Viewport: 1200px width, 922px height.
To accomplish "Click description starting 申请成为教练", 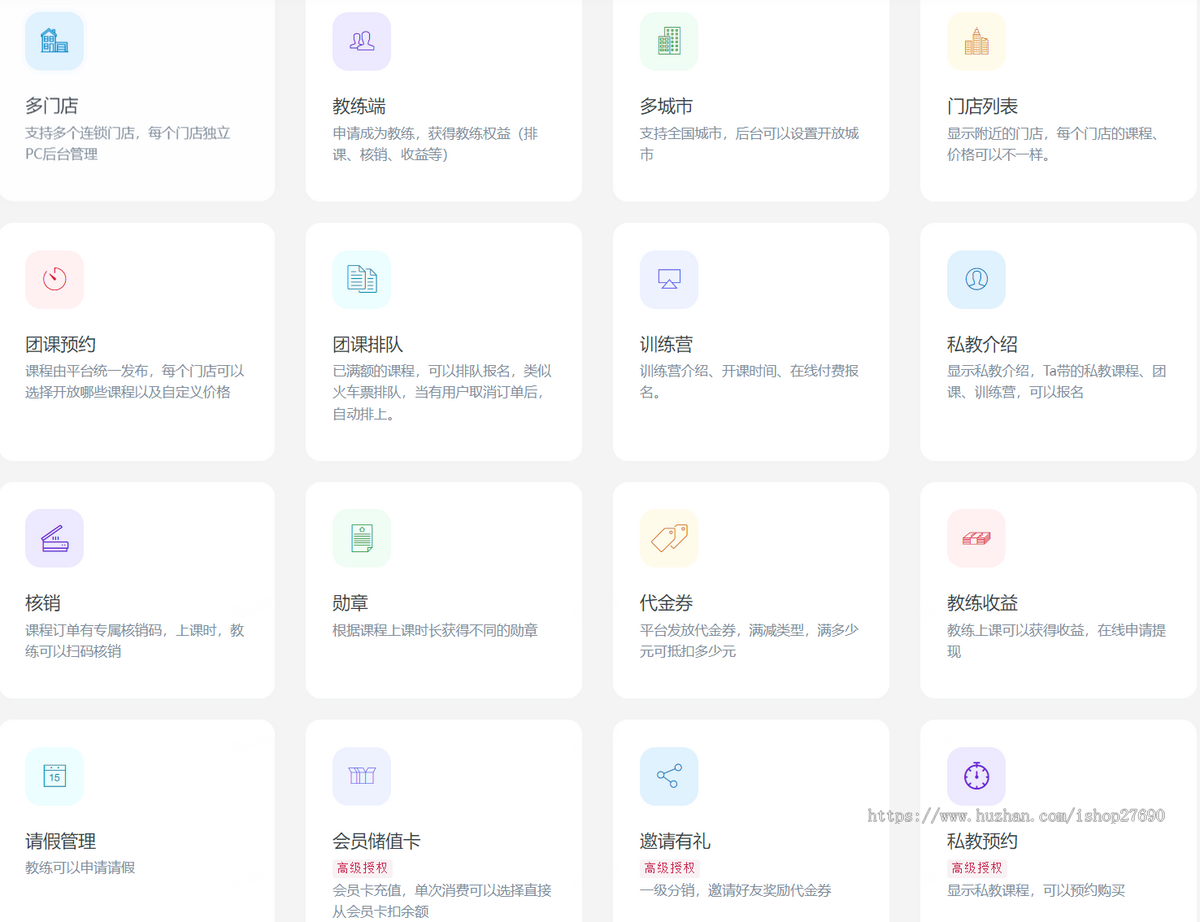I will [x=435, y=143].
